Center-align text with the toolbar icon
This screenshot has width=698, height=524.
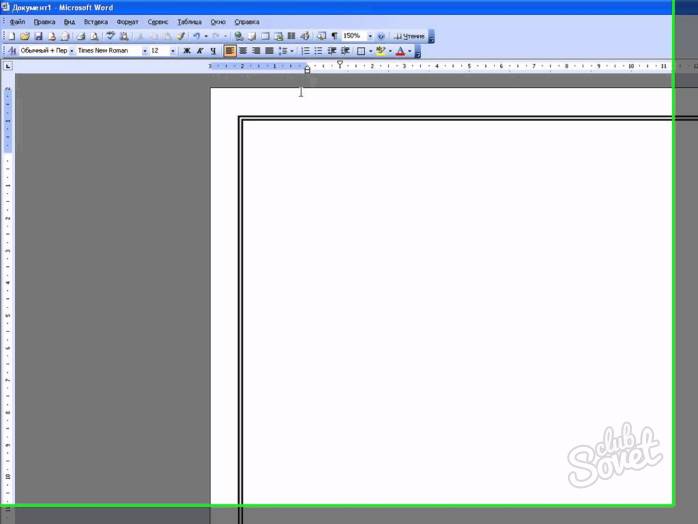[x=243, y=51]
